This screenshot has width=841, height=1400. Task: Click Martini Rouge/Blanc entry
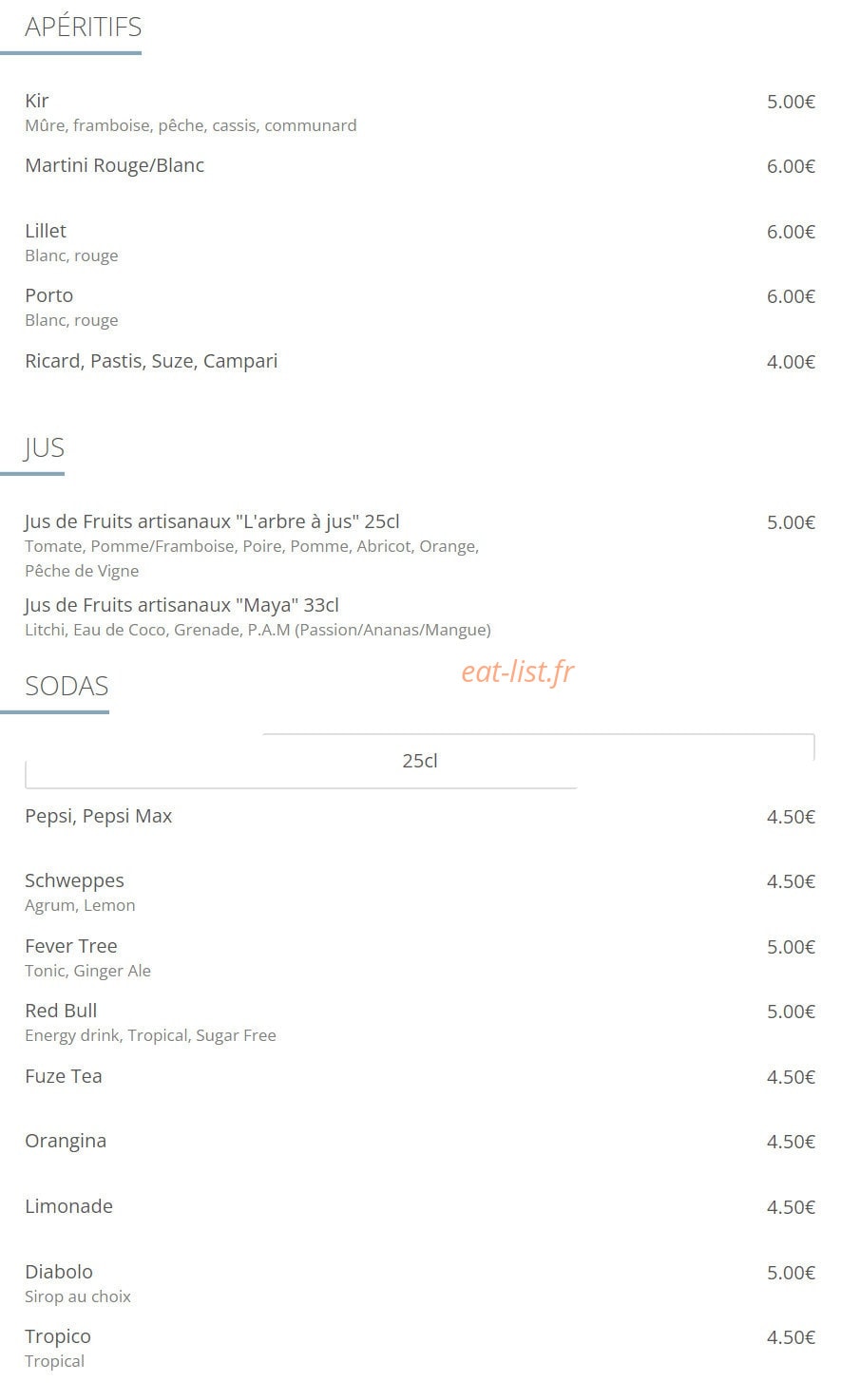click(x=115, y=165)
